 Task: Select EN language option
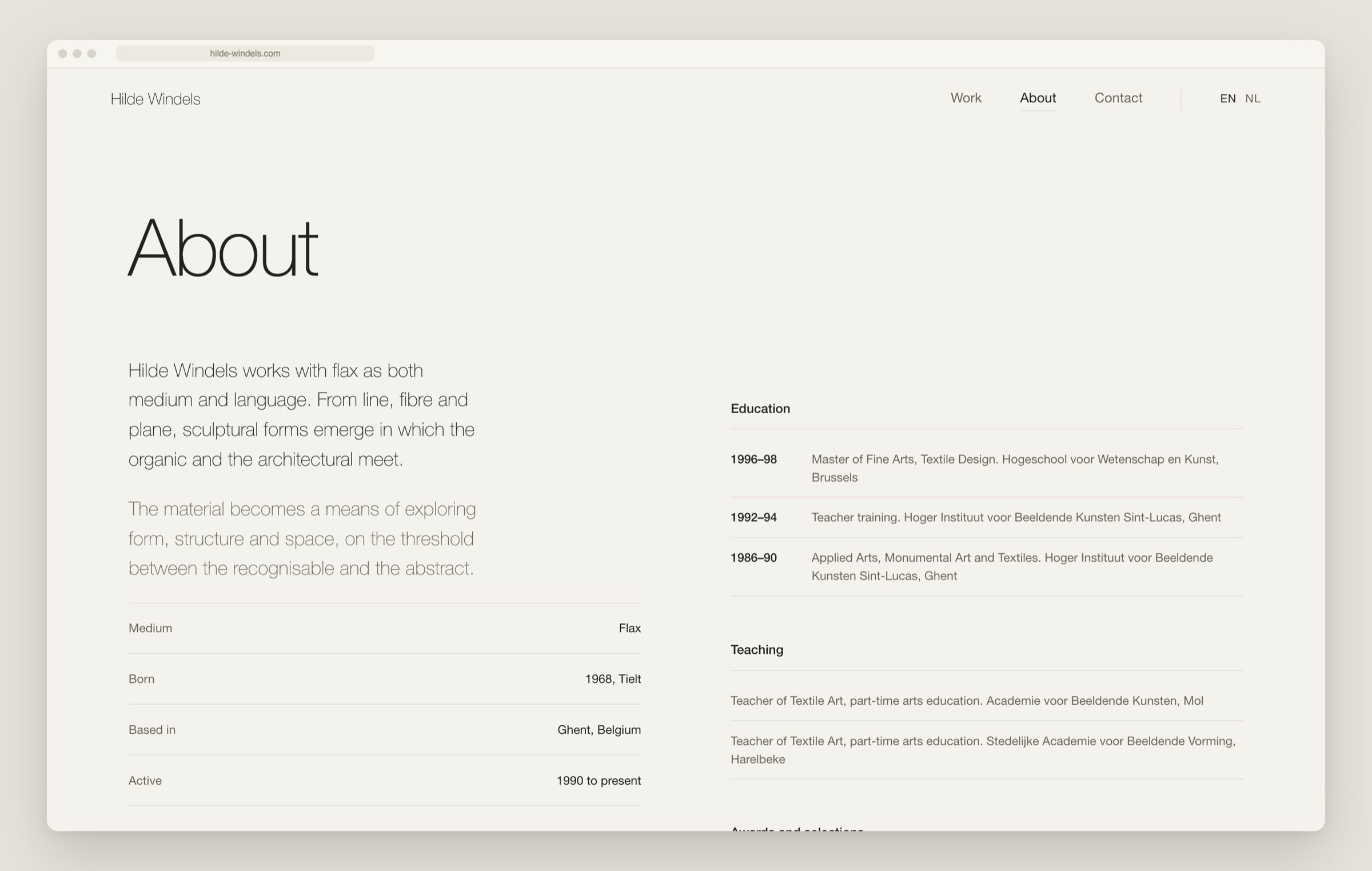1227,98
